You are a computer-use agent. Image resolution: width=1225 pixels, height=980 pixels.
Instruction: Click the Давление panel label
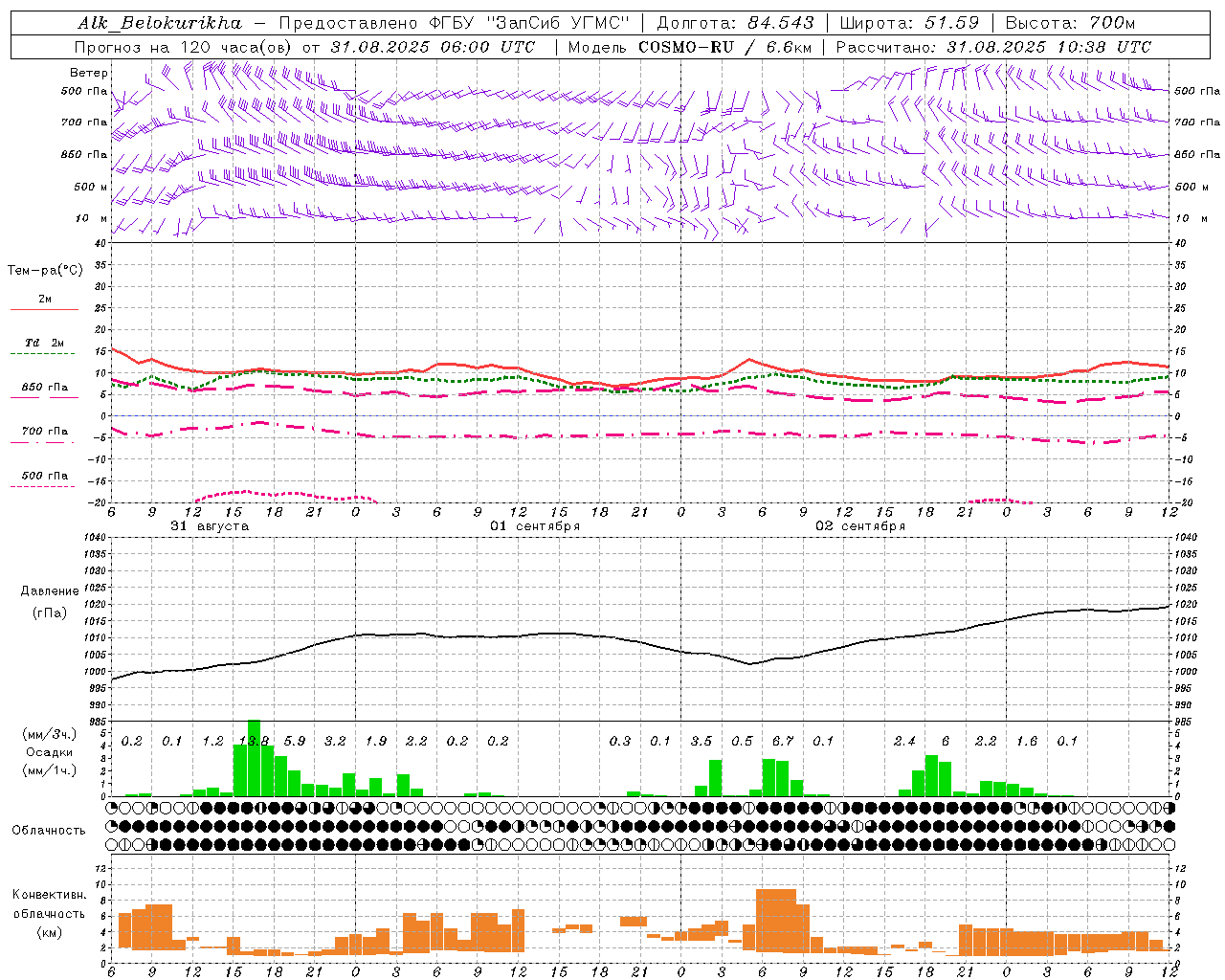pos(50,591)
